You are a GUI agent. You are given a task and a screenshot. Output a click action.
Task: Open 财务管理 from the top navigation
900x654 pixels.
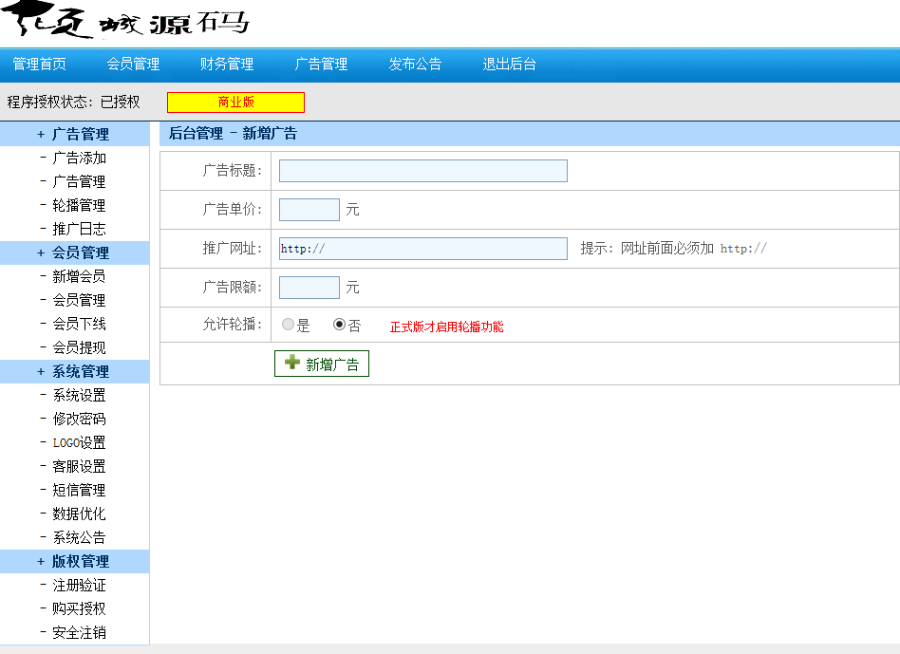(227, 63)
